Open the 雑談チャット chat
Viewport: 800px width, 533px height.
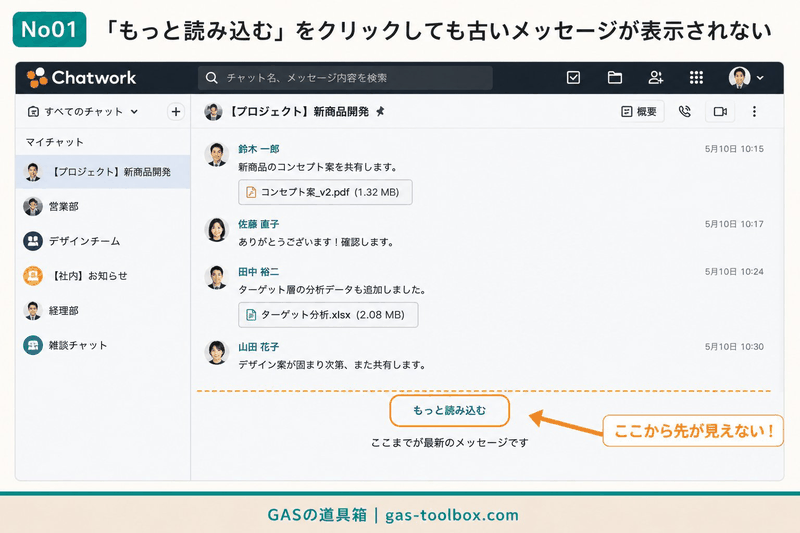(103, 345)
